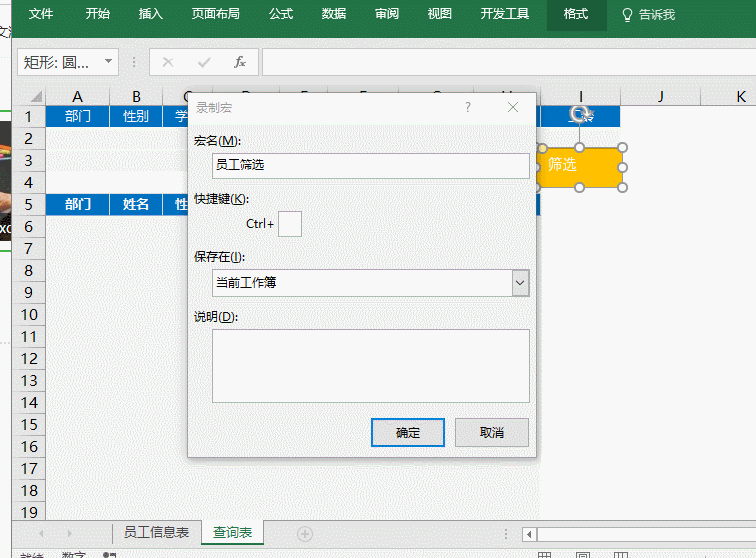Viewport: 756px width, 558px height.
Task: Click the orange 筛选 shape button
Action: coord(578,166)
